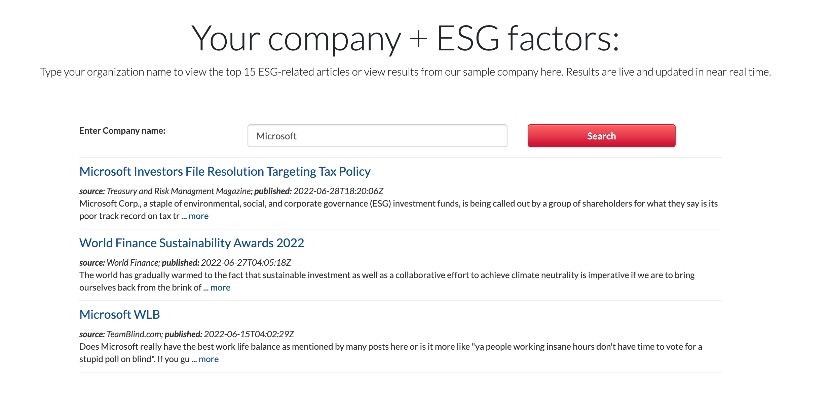Expand 'more' under the tax policy article
This screenshot has width=832, height=393.
coord(198,216)
